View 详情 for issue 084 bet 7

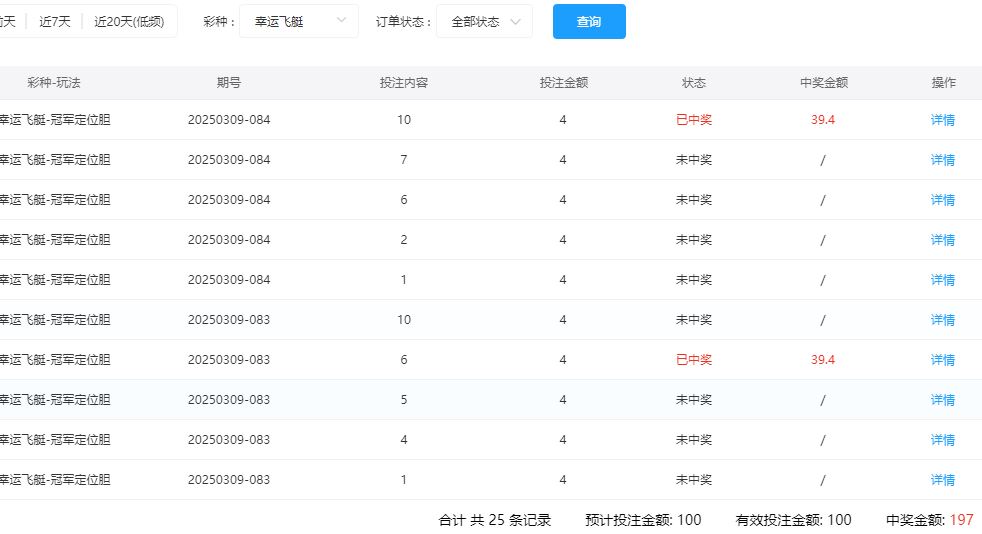pyautogui.click(x=942, y=160)
